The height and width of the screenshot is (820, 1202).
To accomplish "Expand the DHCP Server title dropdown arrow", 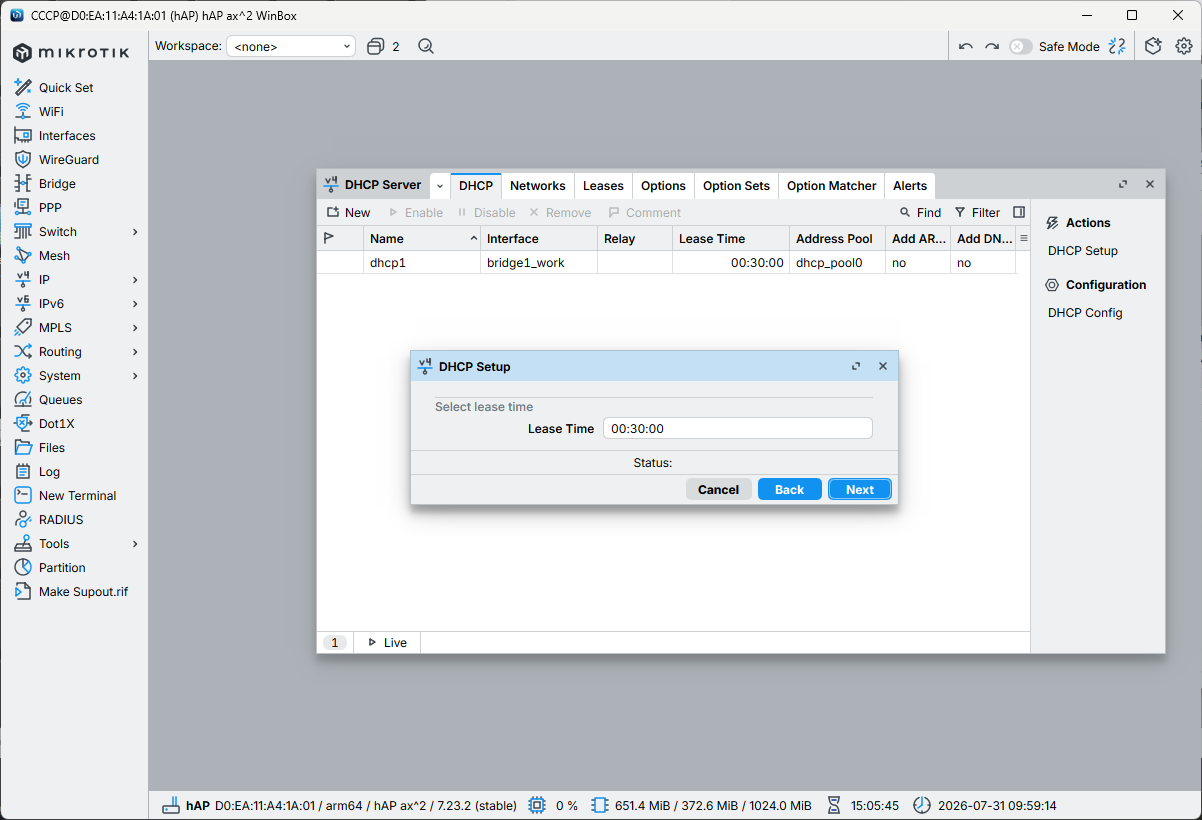I will pos(439,186).
